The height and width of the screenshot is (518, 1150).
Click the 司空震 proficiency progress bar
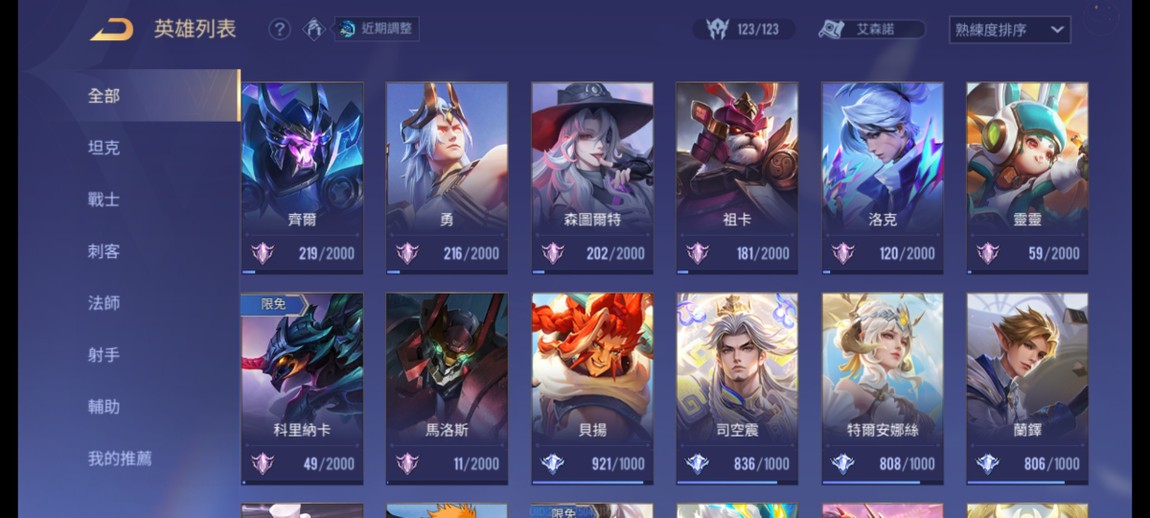736,483
